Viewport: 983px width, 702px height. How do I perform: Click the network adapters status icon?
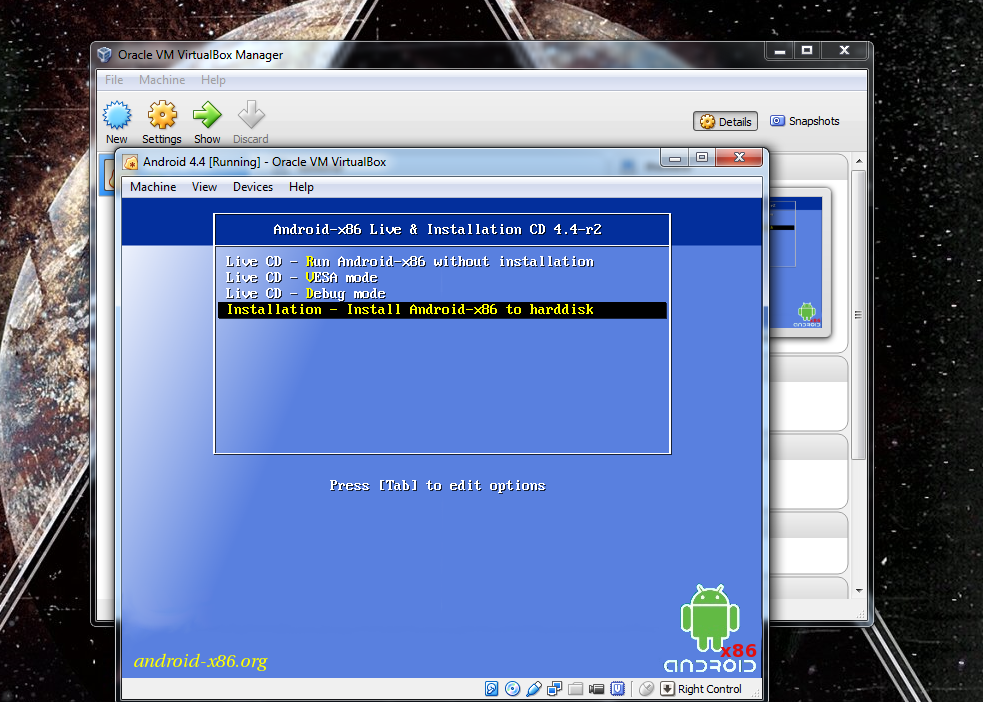[554, 689]
